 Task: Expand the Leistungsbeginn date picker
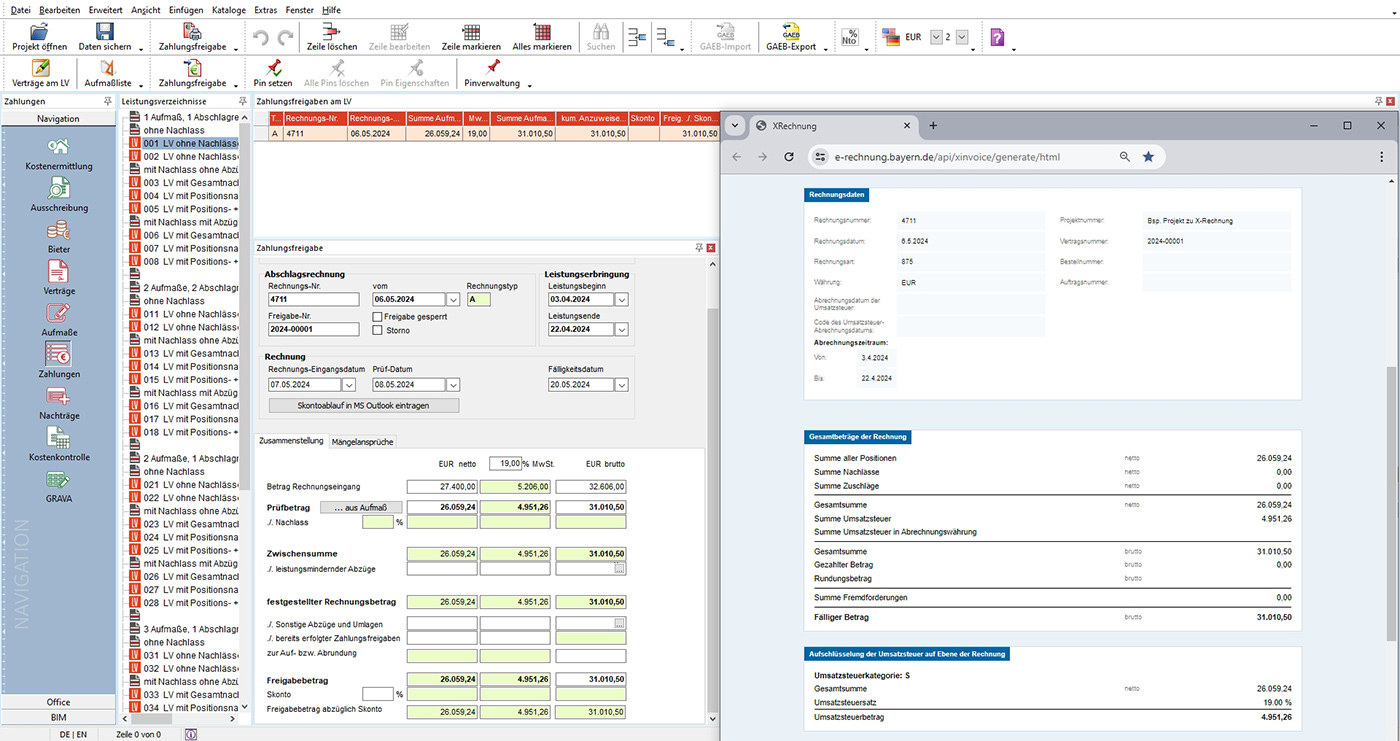621,299
